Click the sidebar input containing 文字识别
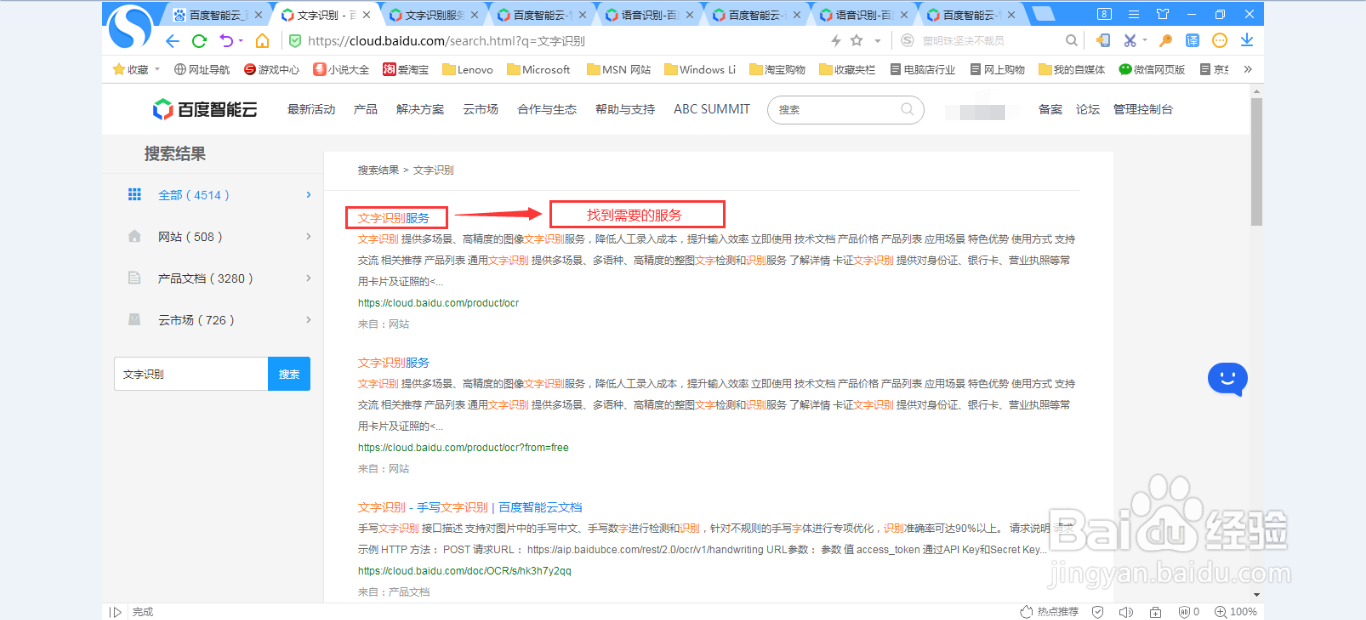 (191, 374)
